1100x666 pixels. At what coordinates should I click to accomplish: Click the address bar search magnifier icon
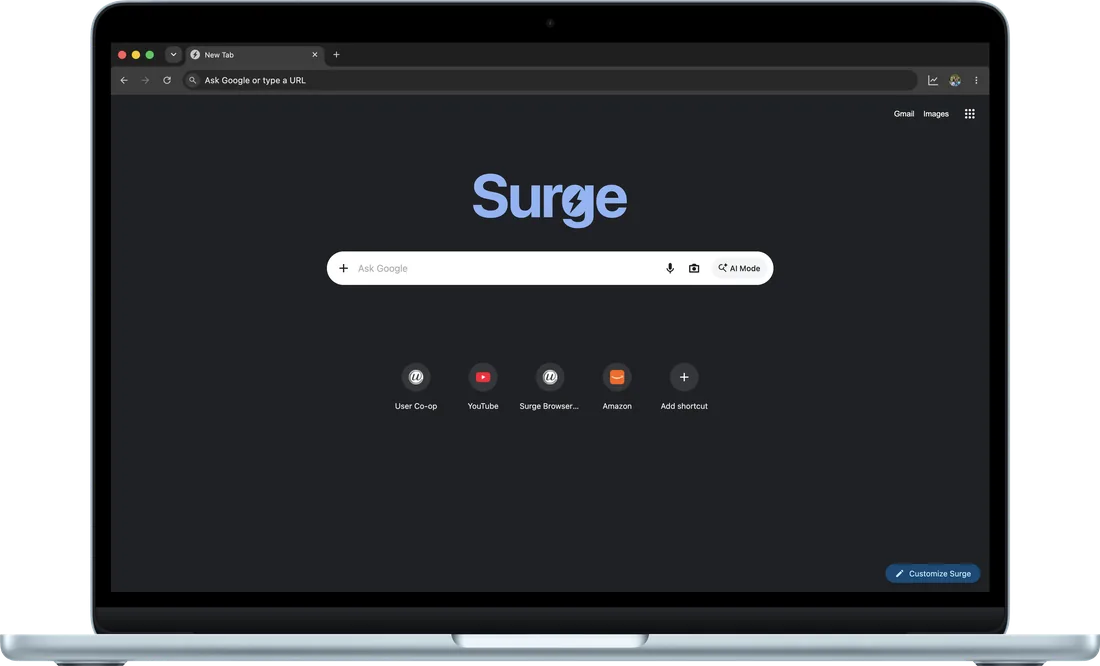point(193,80)
